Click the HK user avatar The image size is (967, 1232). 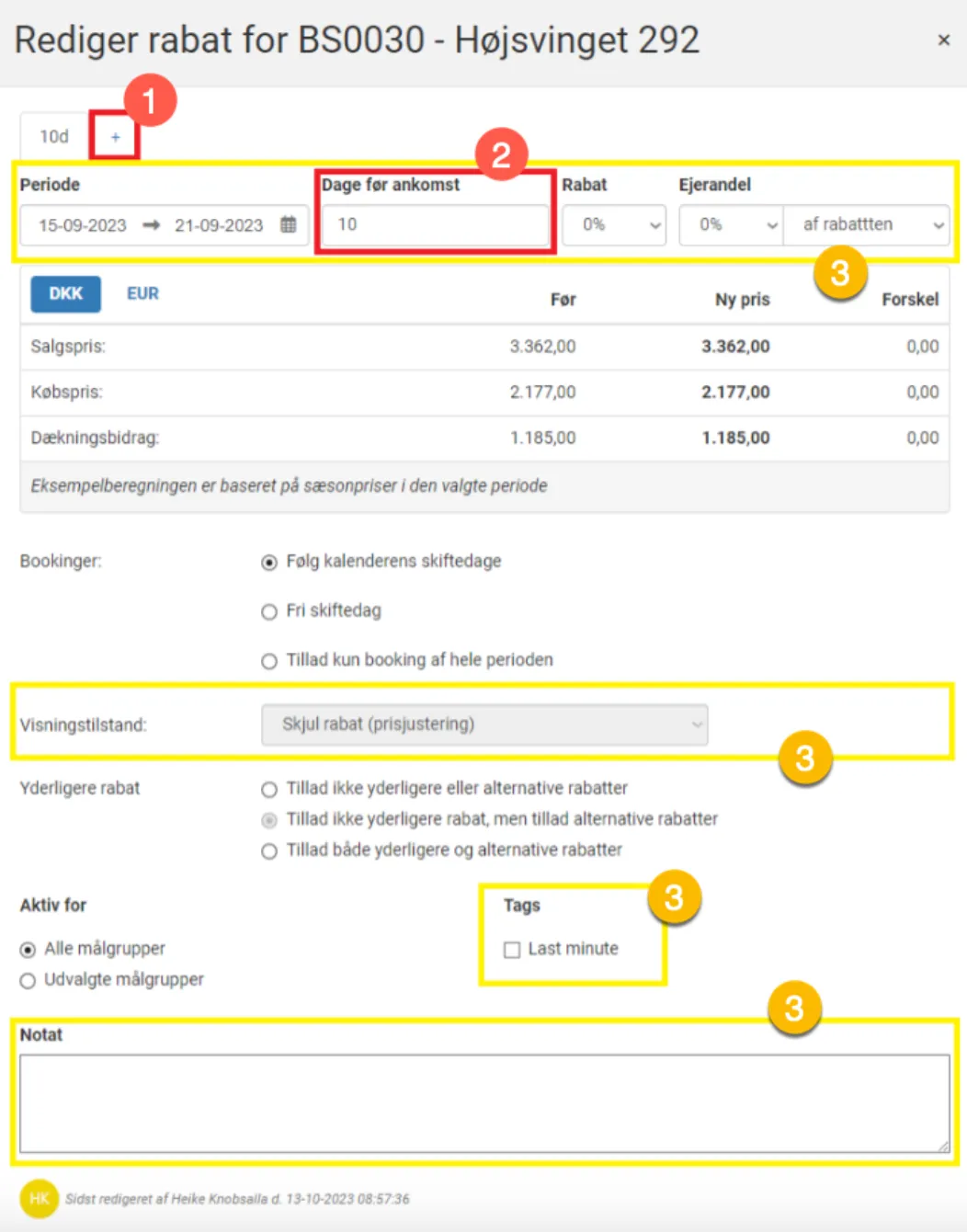pos(39,1198)
